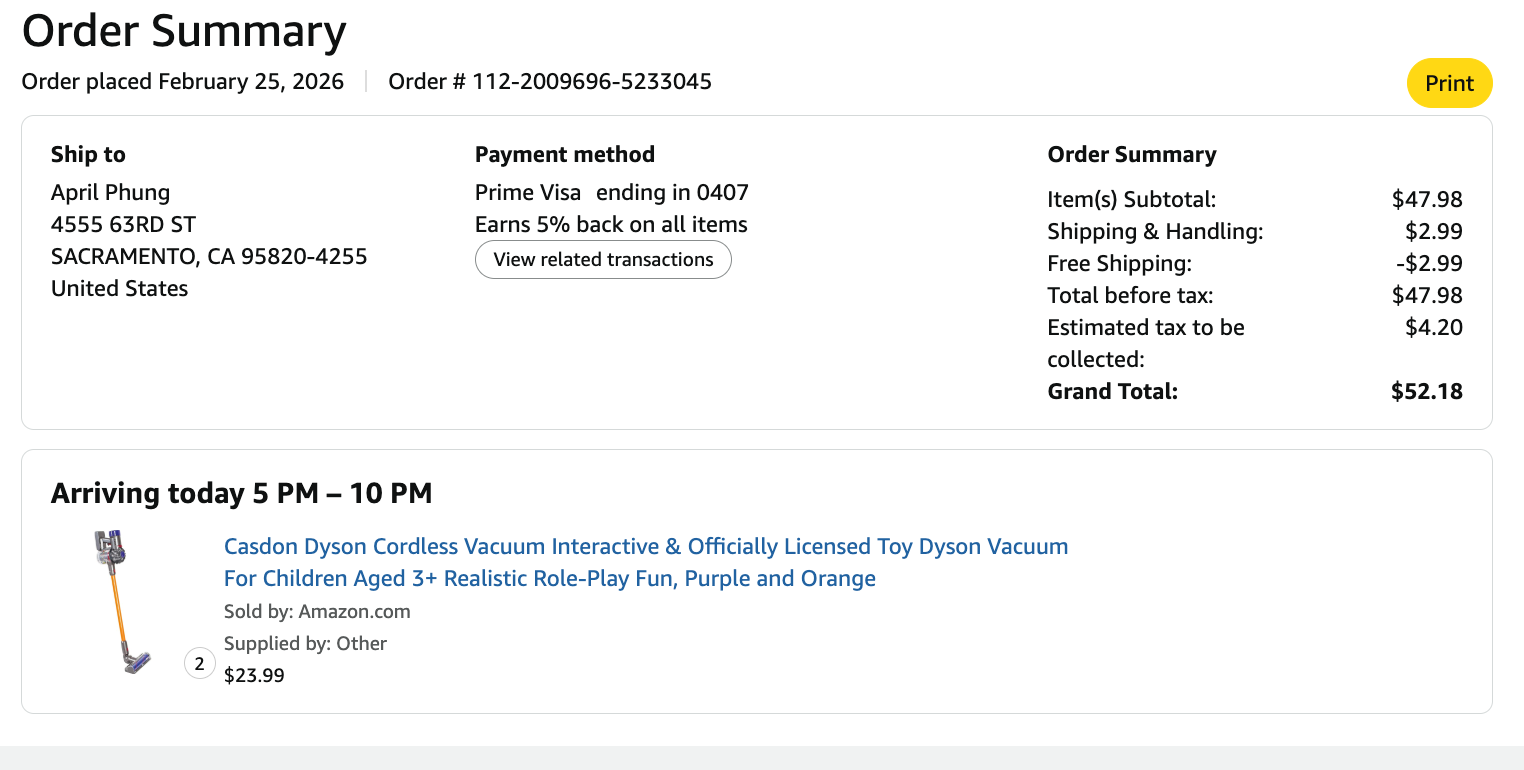Click the Grand Total amount $52.18
The image size is (1524, 770).
(1426, 392)
